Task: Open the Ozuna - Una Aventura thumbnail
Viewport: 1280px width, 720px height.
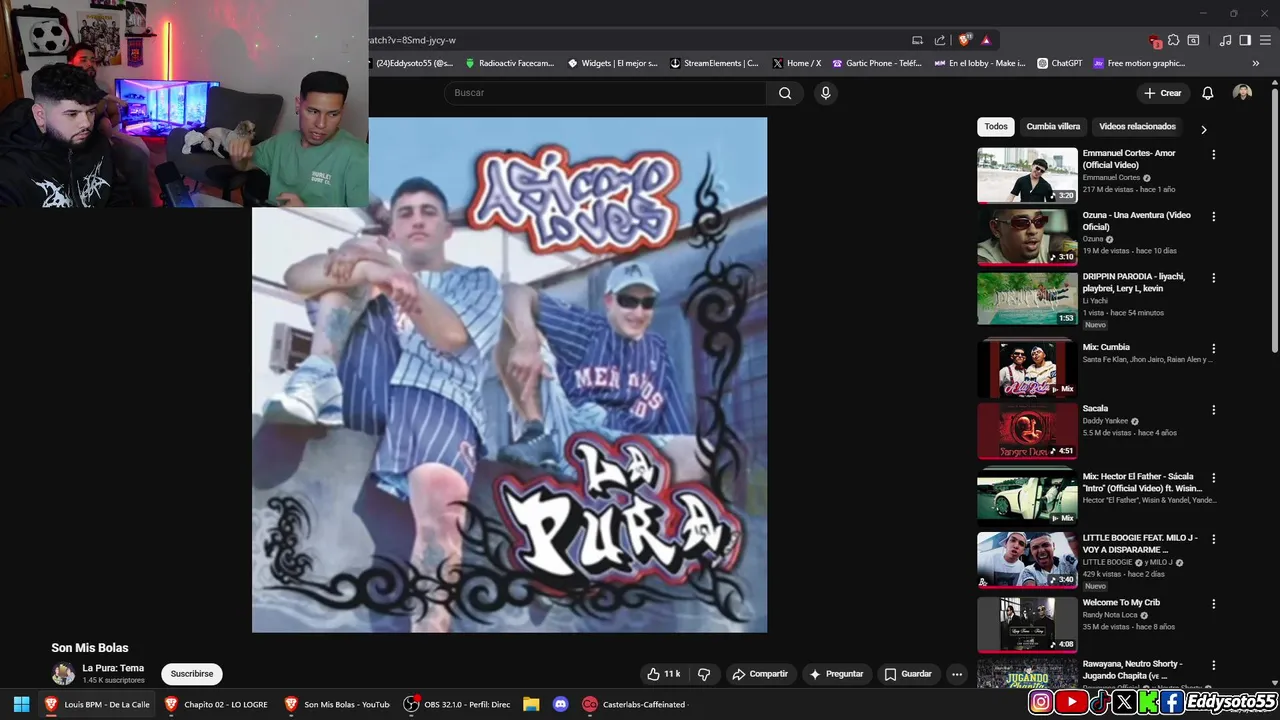Action: tap(1027, 237)
